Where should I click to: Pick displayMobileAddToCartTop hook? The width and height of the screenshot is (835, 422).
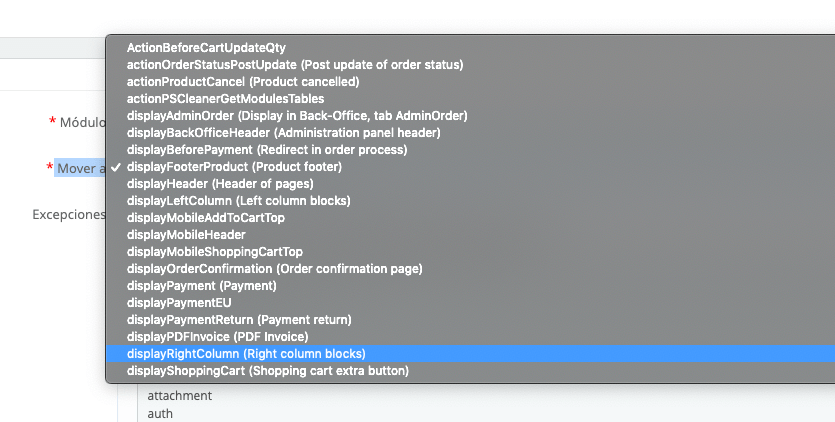pyautogui.click(x=471, y=218)
